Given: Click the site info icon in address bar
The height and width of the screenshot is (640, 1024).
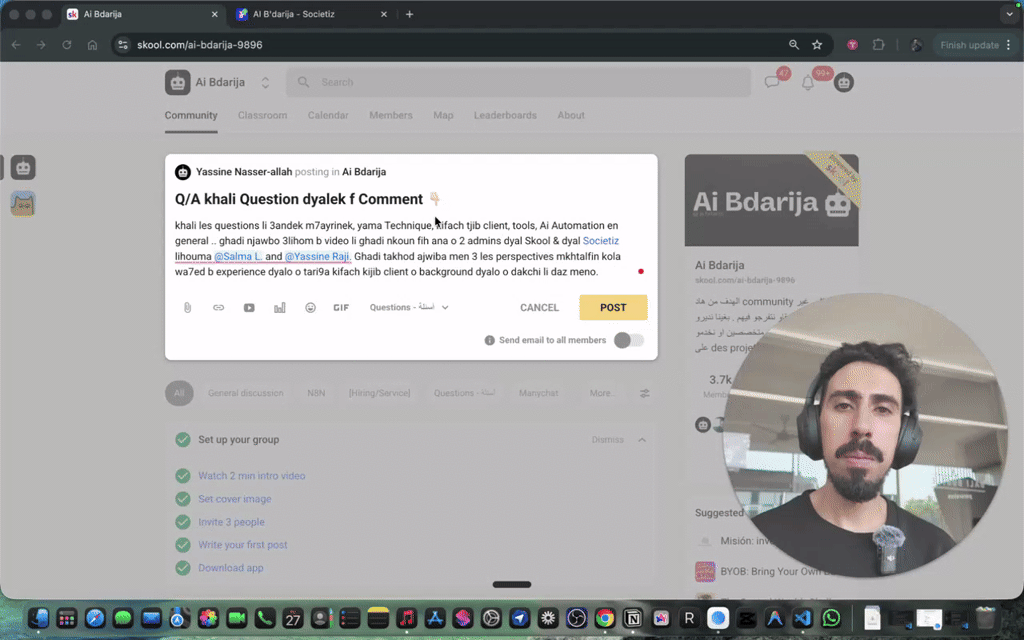Looking at the screenshot, I should (123, 45).
